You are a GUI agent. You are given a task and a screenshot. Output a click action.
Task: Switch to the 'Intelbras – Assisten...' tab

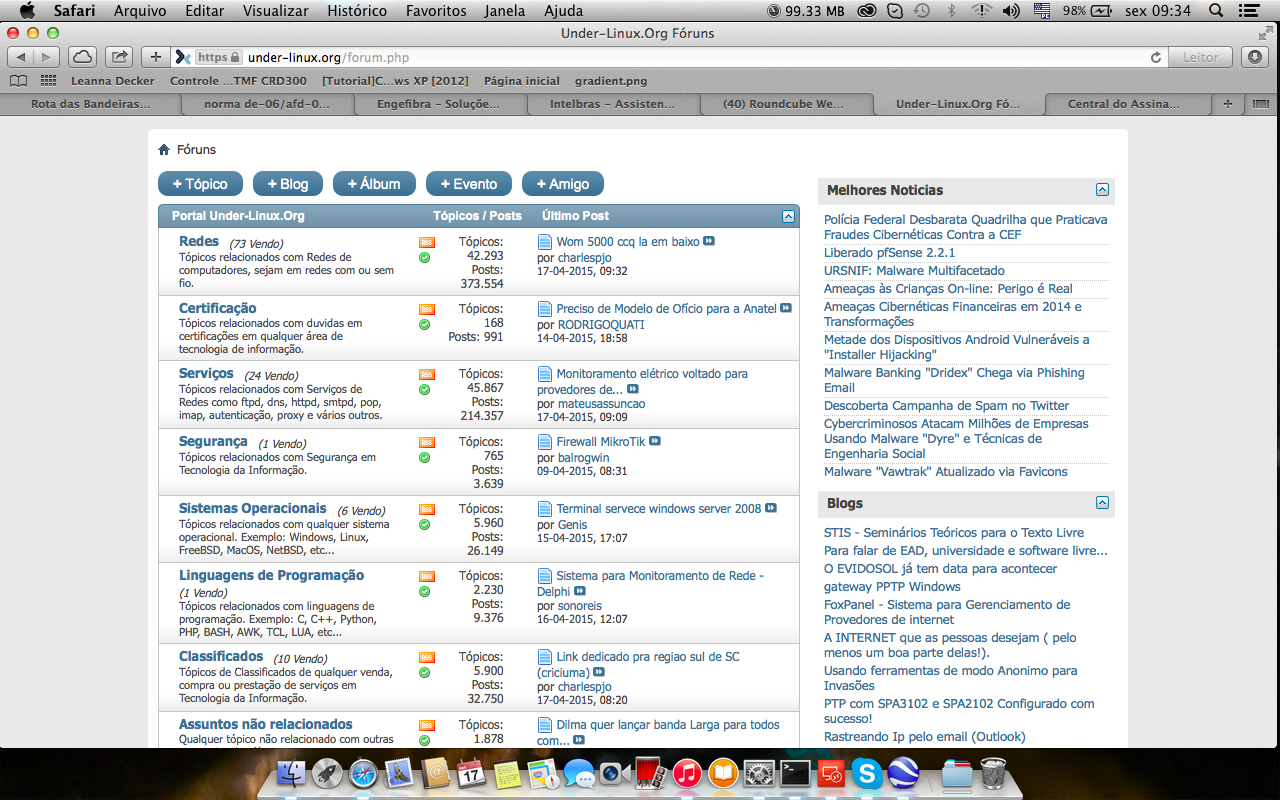pos(611,104)
